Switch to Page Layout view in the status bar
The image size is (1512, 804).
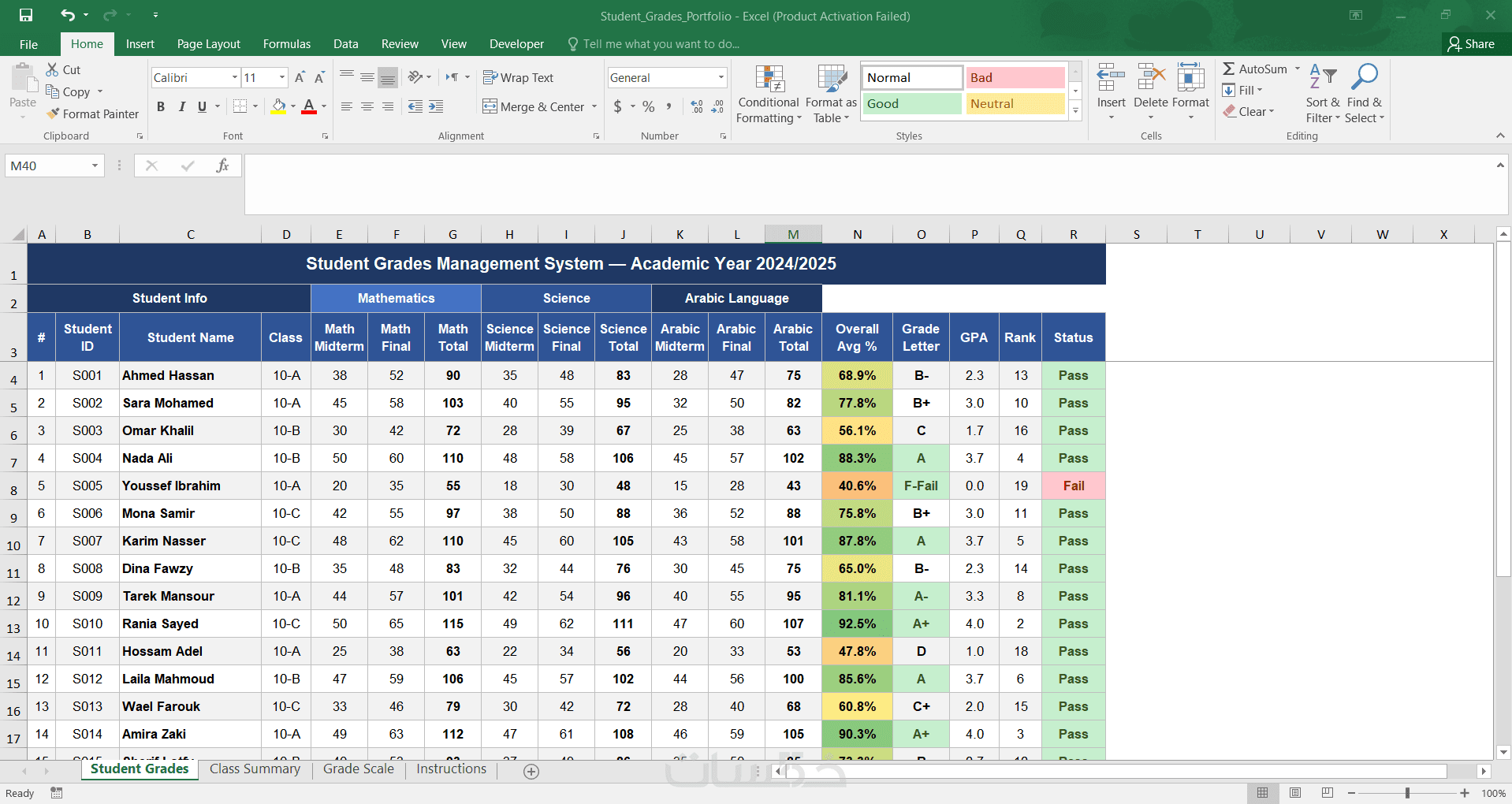1295,793
